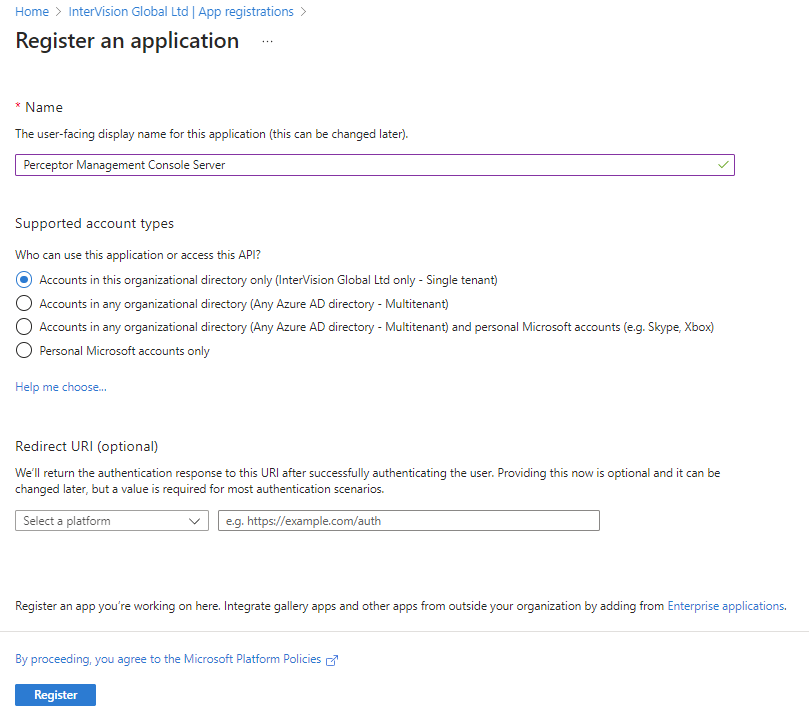Click the Register an application page heading
This screenshot has height=713, width=809.
pyautogui.click(x=127, y=41)
